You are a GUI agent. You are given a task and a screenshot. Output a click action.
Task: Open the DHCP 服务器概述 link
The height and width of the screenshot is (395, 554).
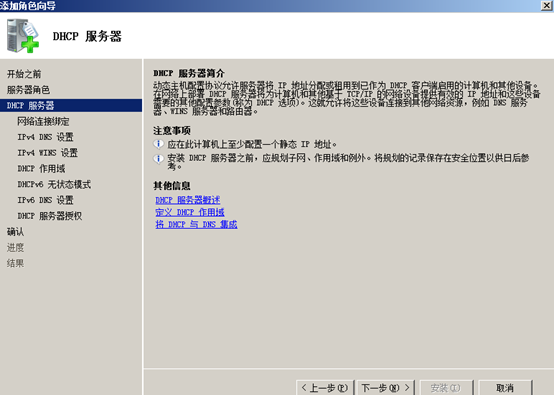point(188,200)
